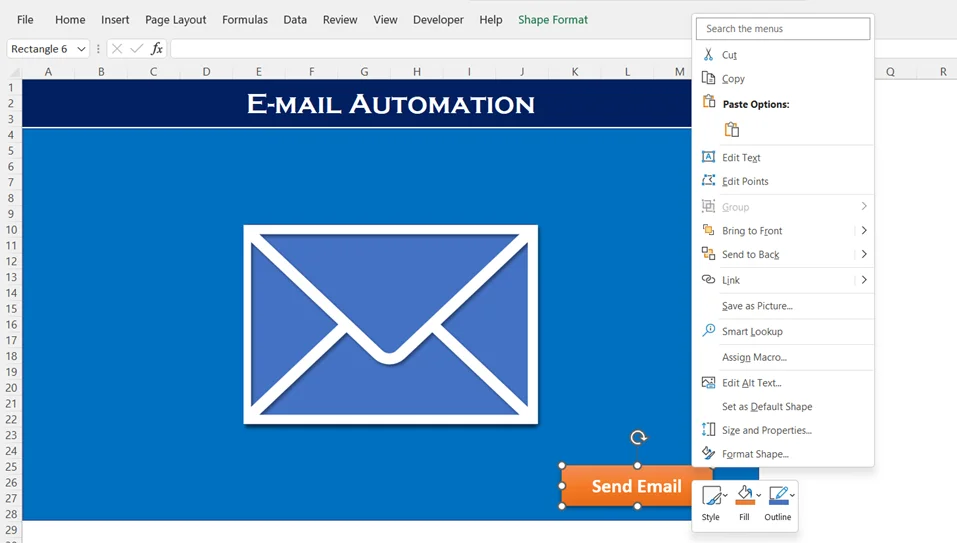
Task: Click the Smart Lookup search icon
Action: click(708, 331)
